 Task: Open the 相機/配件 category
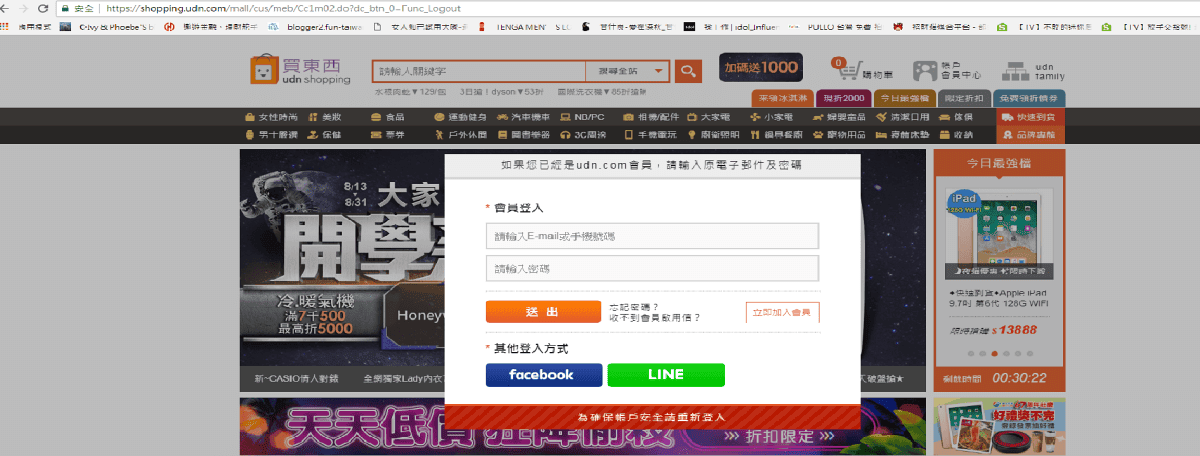point(651,117)
